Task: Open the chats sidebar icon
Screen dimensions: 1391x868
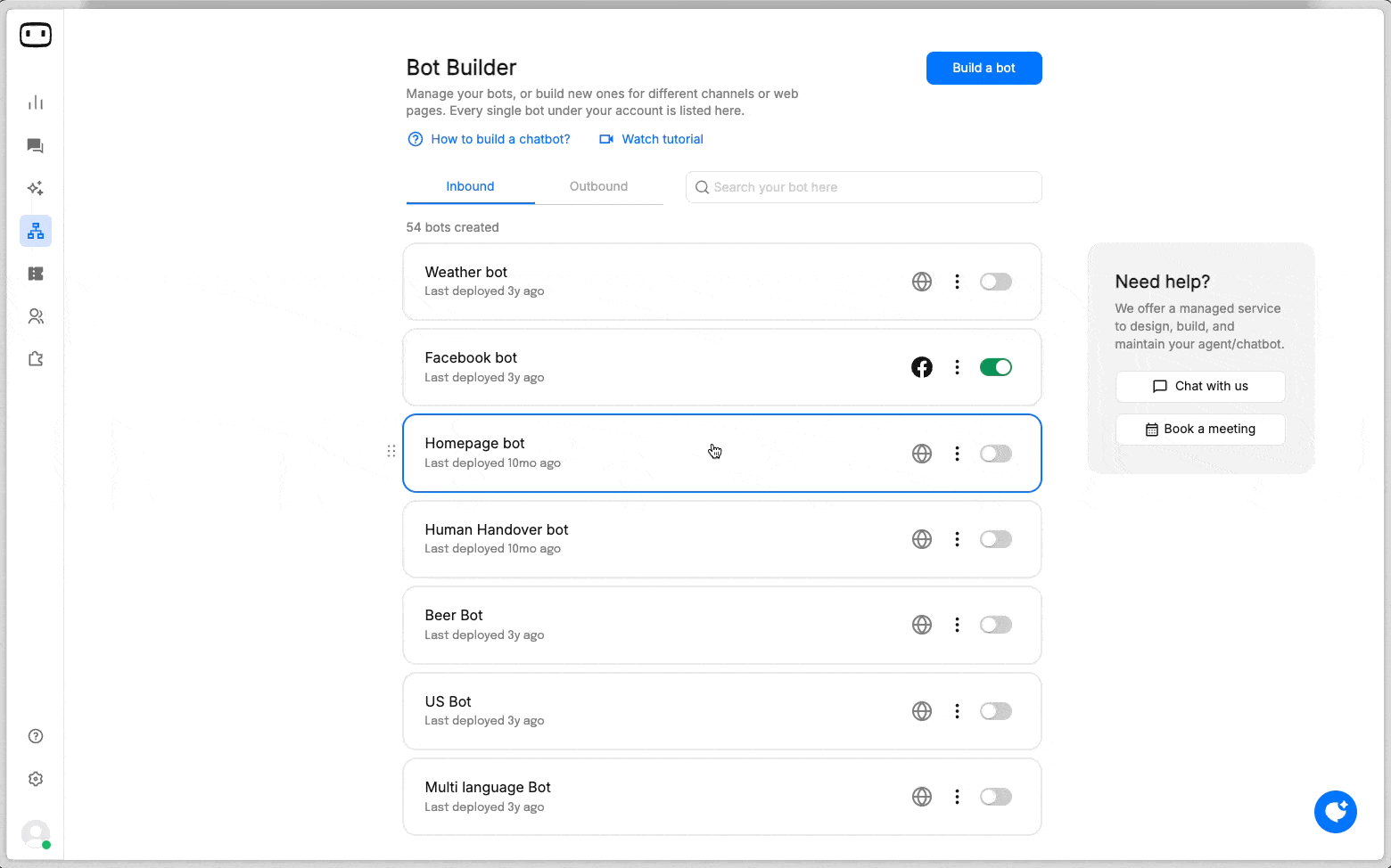Action: click(36, 145)
